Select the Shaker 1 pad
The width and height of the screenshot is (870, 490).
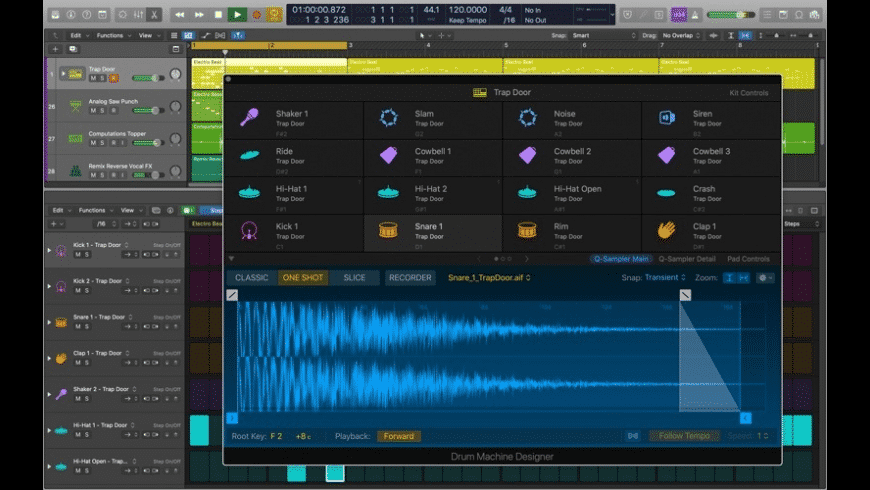tap(294, 120)
